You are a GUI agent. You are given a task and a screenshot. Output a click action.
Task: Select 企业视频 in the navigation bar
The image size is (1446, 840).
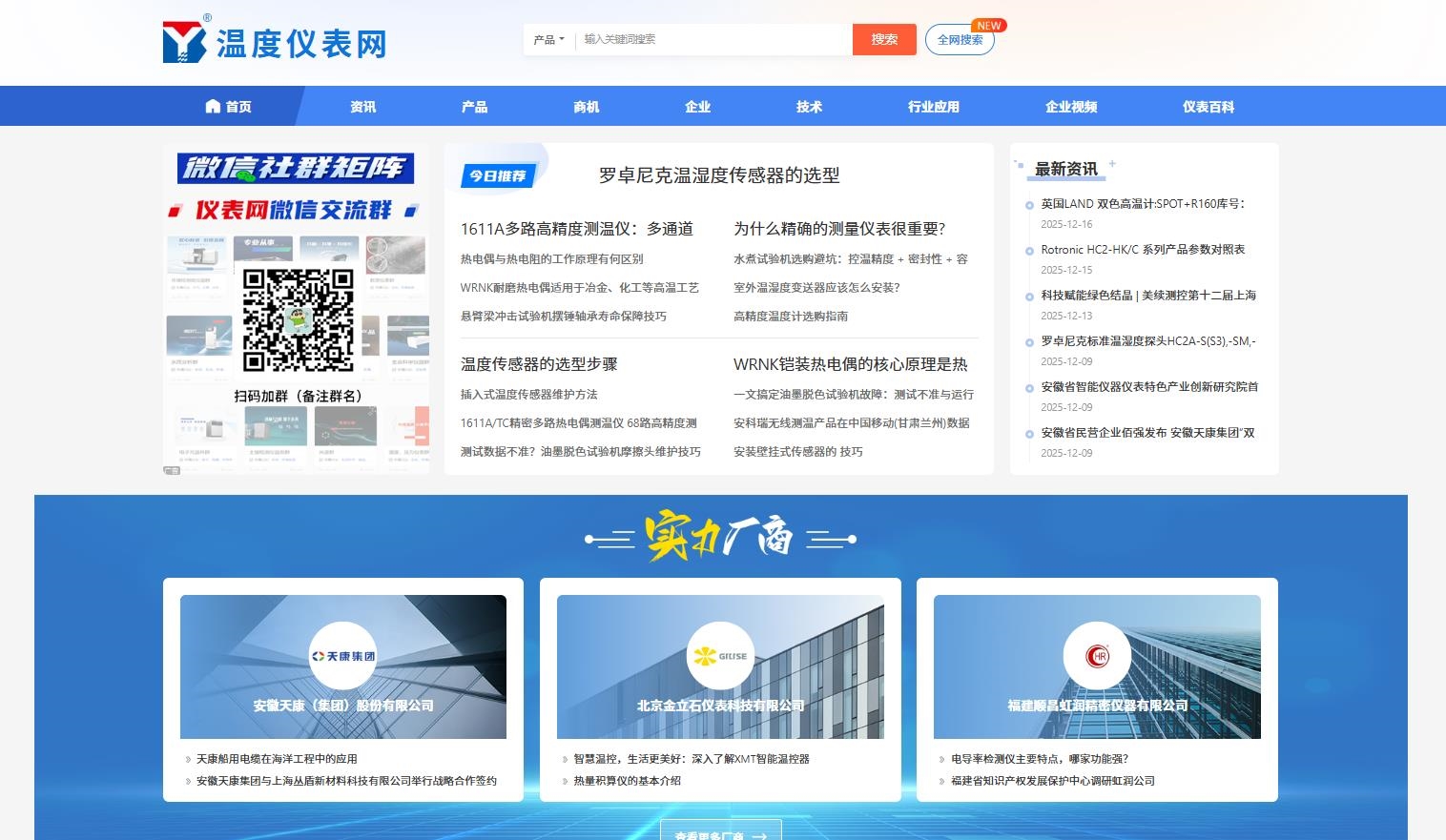click(1070, 107)
